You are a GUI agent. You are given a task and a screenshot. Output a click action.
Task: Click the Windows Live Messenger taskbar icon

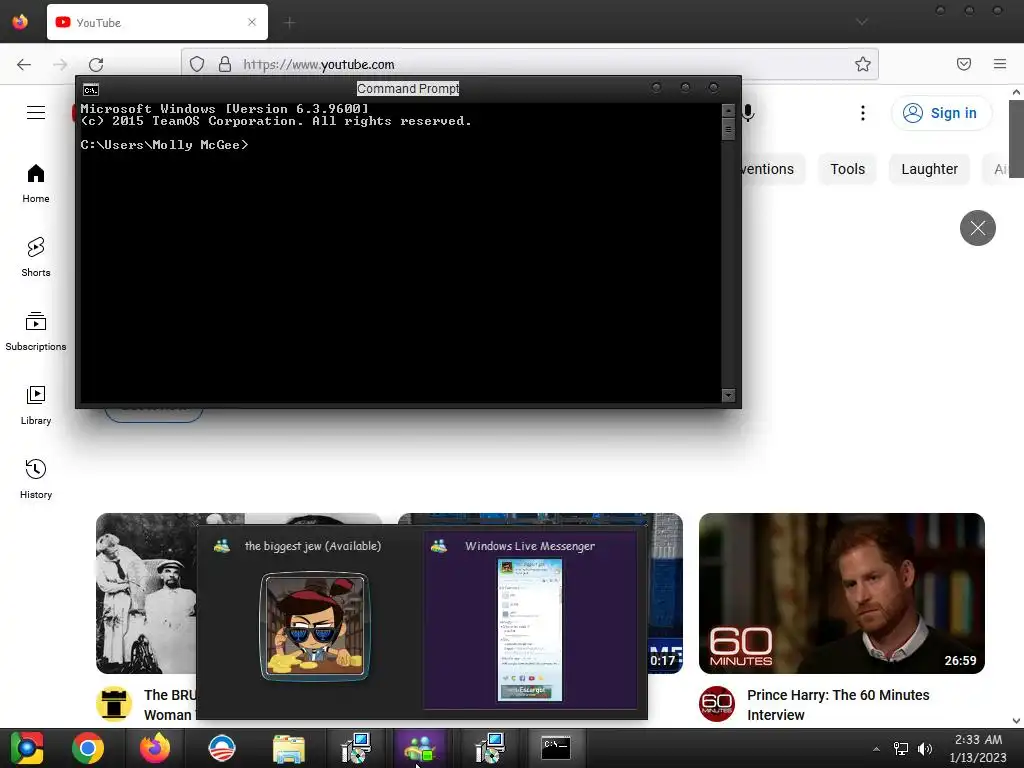420,748
